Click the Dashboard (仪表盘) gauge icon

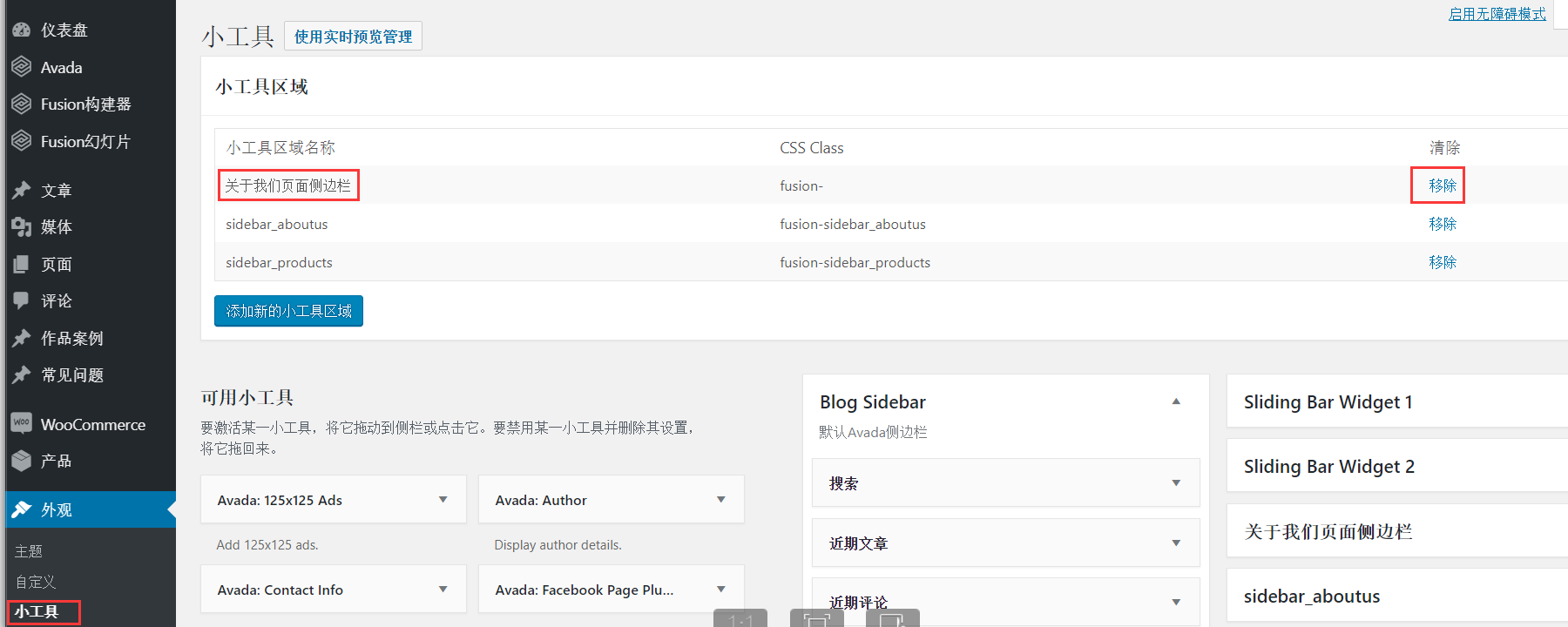(22, 30)
